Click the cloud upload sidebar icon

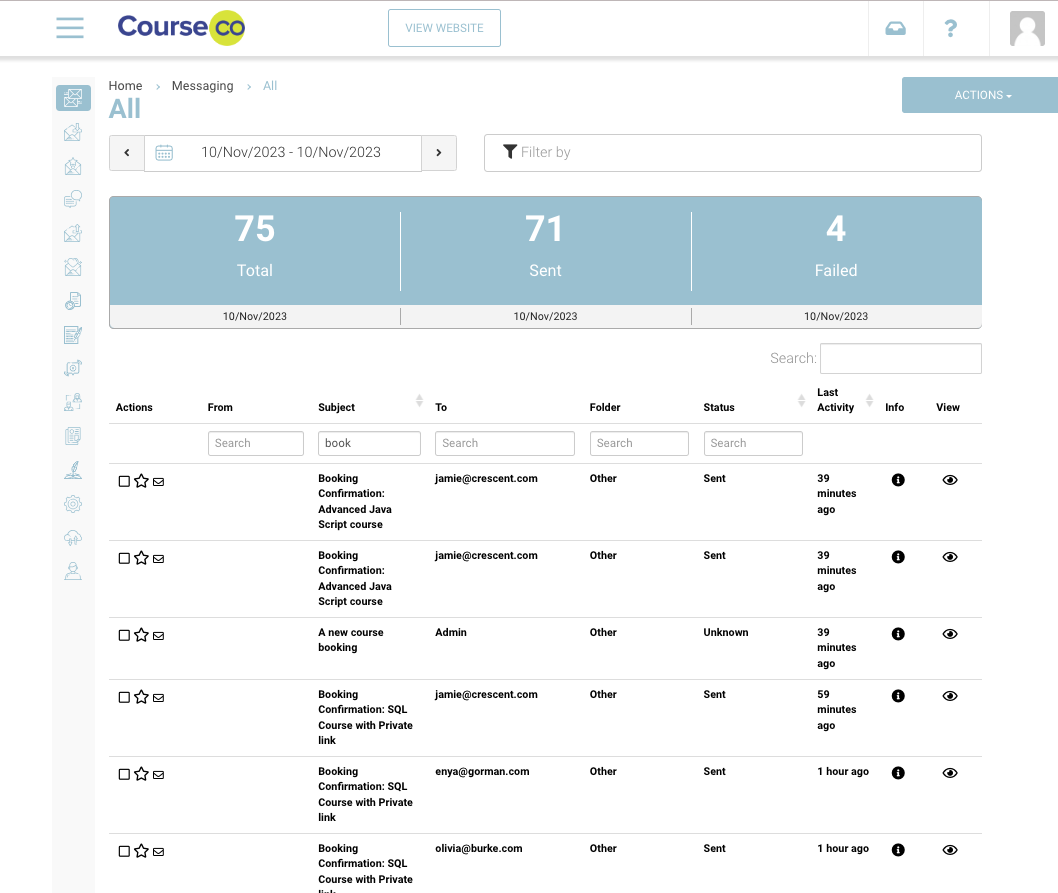tap(72, 538)
